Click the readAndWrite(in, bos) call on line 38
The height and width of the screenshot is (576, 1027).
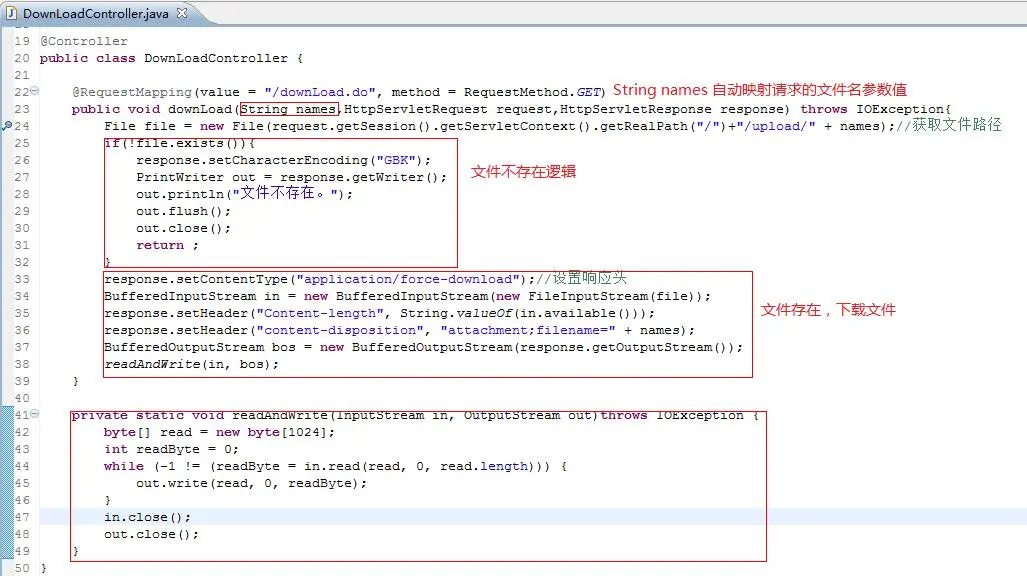[x=188, y=365]
